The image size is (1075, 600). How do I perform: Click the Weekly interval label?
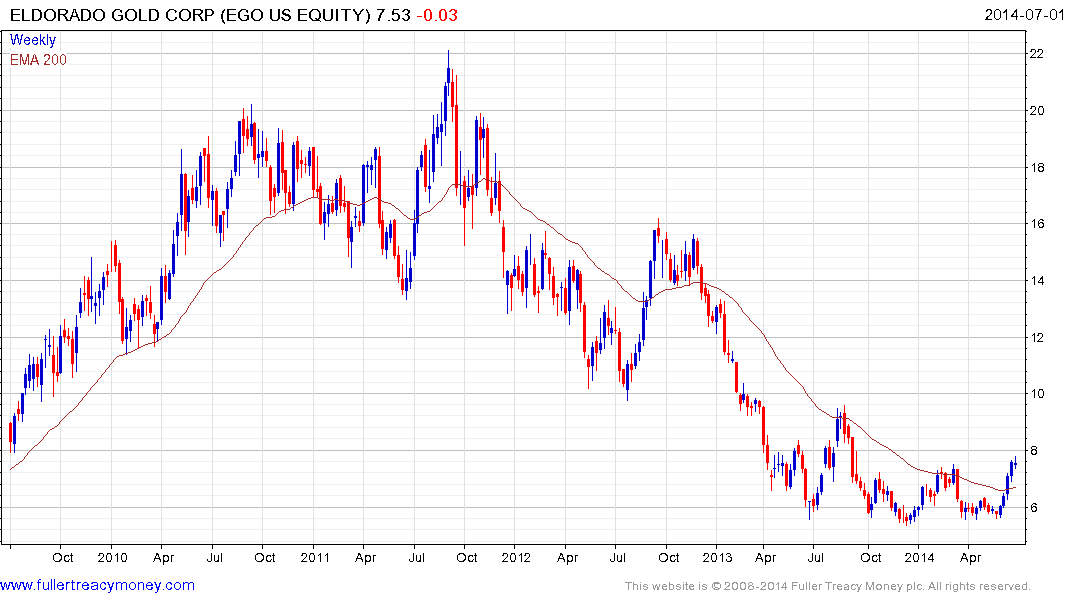(33, 40)
